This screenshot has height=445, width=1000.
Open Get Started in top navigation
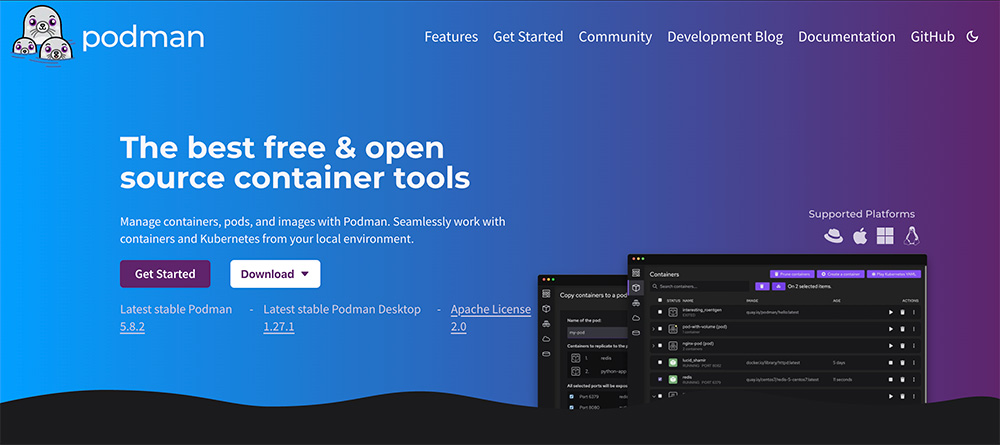[528, 37]
